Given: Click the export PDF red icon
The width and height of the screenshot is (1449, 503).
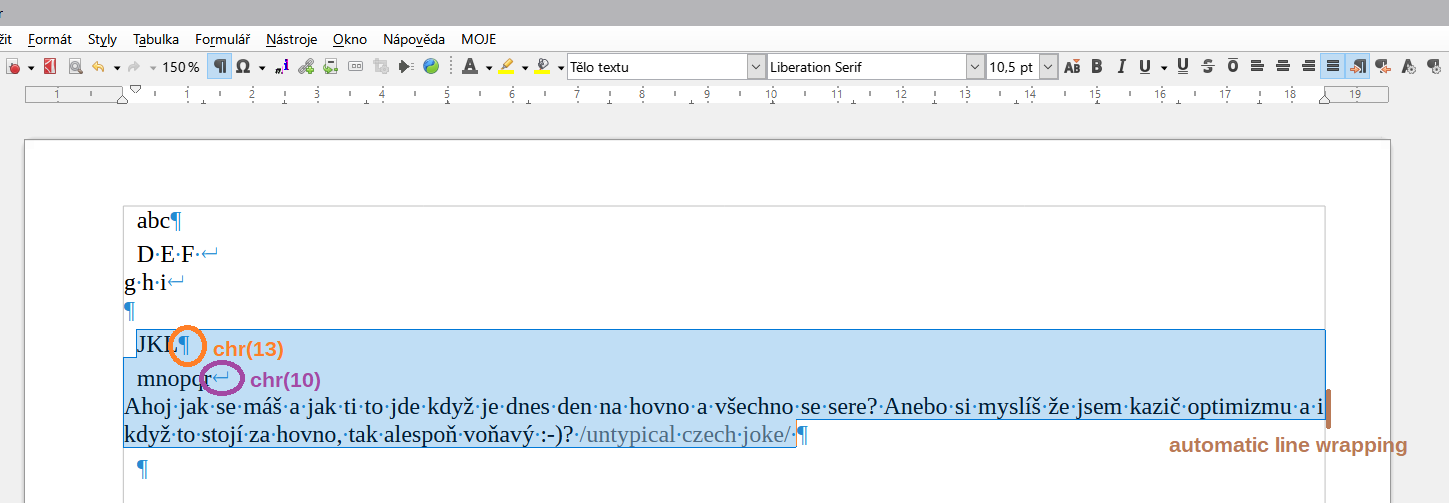Looking at the screenshot, I should (50, 67).
